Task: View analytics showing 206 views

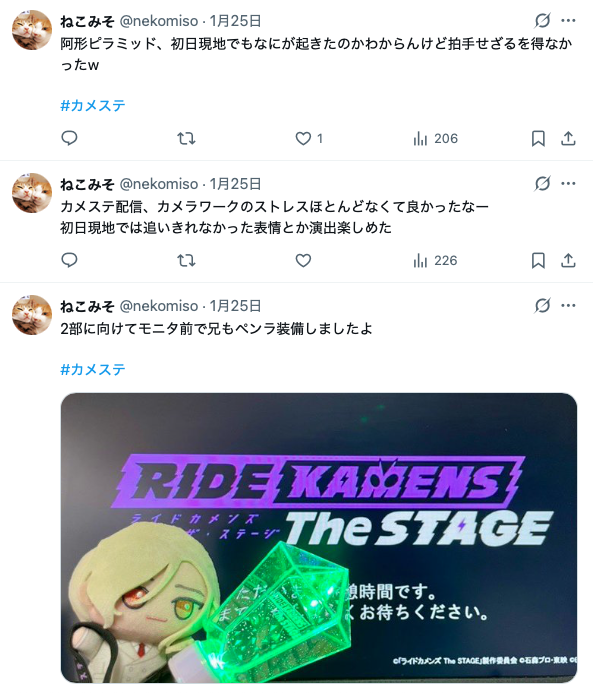Action: (x=435, y=139)
